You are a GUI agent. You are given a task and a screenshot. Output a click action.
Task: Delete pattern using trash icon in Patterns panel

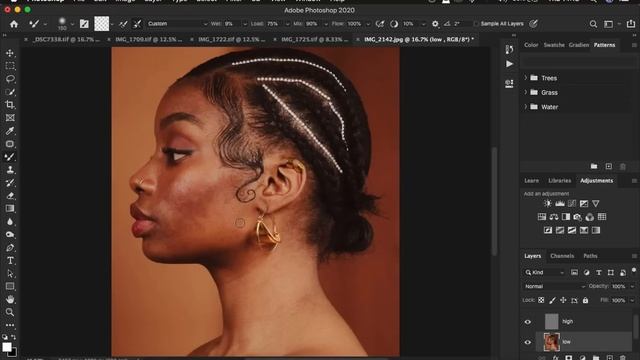(x=623, y=167)
